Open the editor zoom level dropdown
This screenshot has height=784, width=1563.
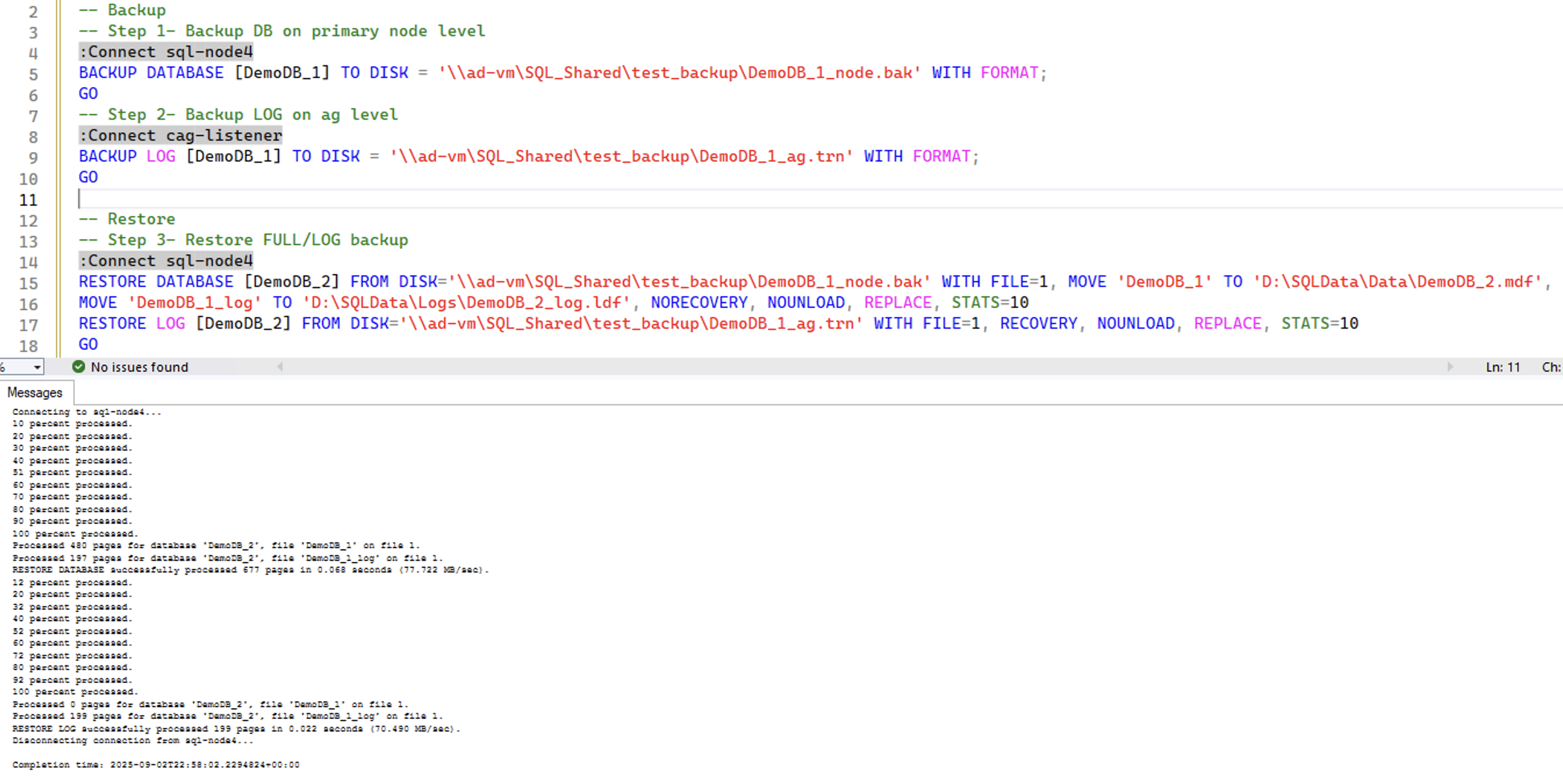(x=37, y=368)
